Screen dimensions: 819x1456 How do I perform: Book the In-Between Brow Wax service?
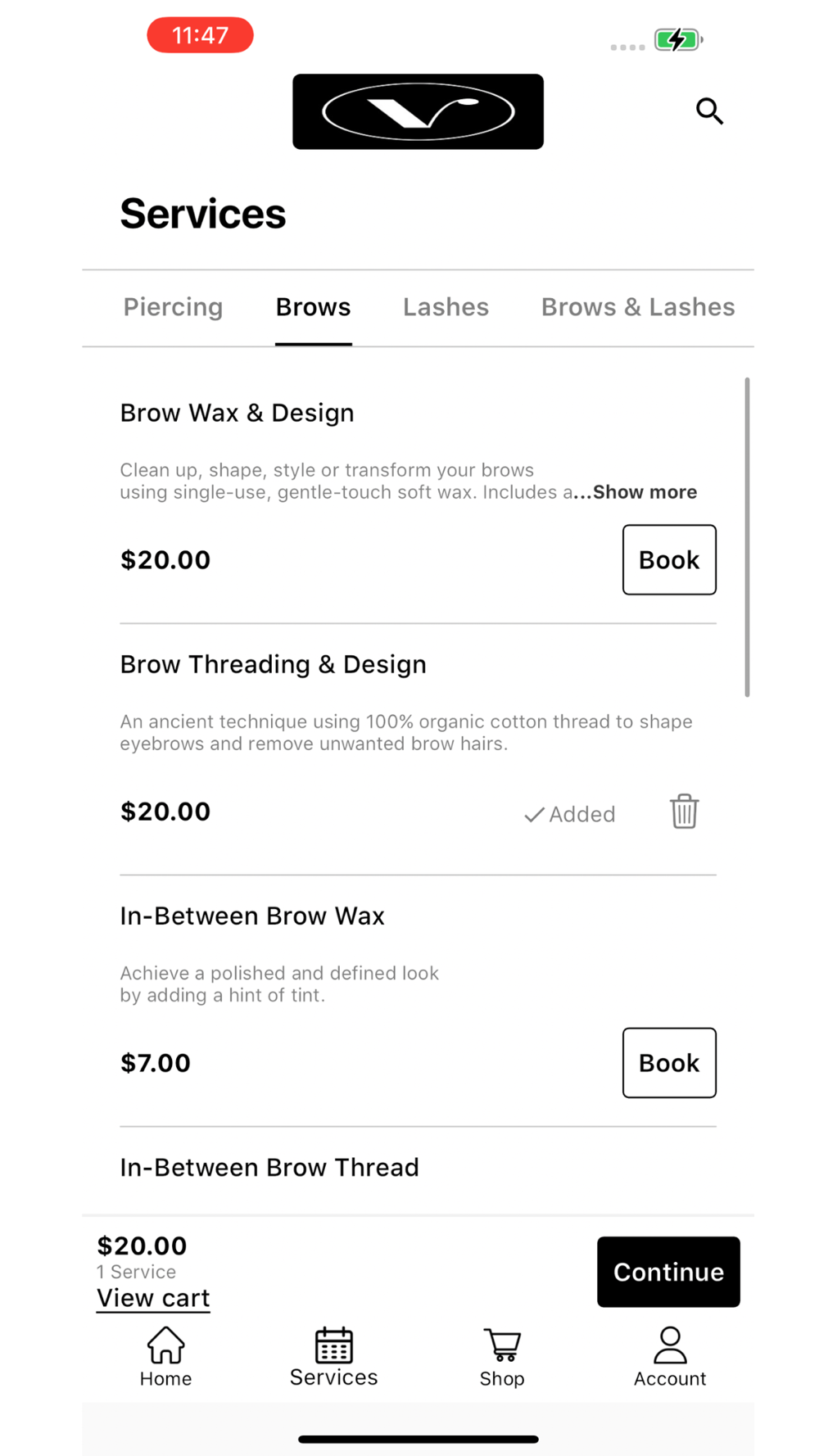click(669, 1063)
